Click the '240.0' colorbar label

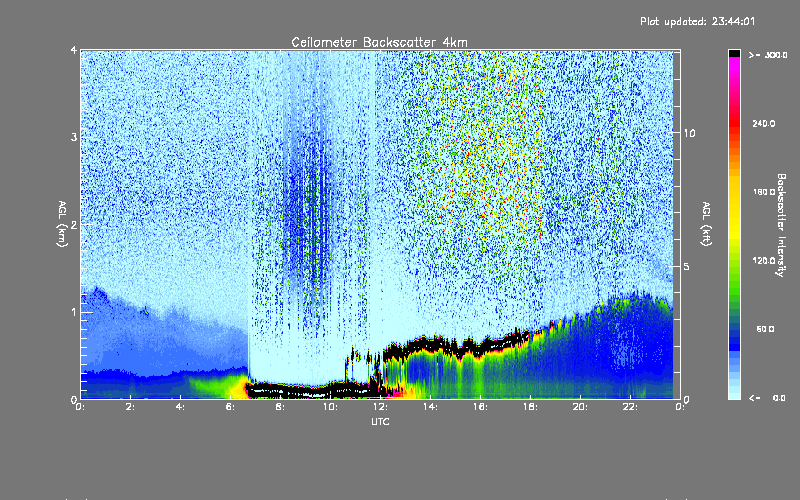[763, 123]
